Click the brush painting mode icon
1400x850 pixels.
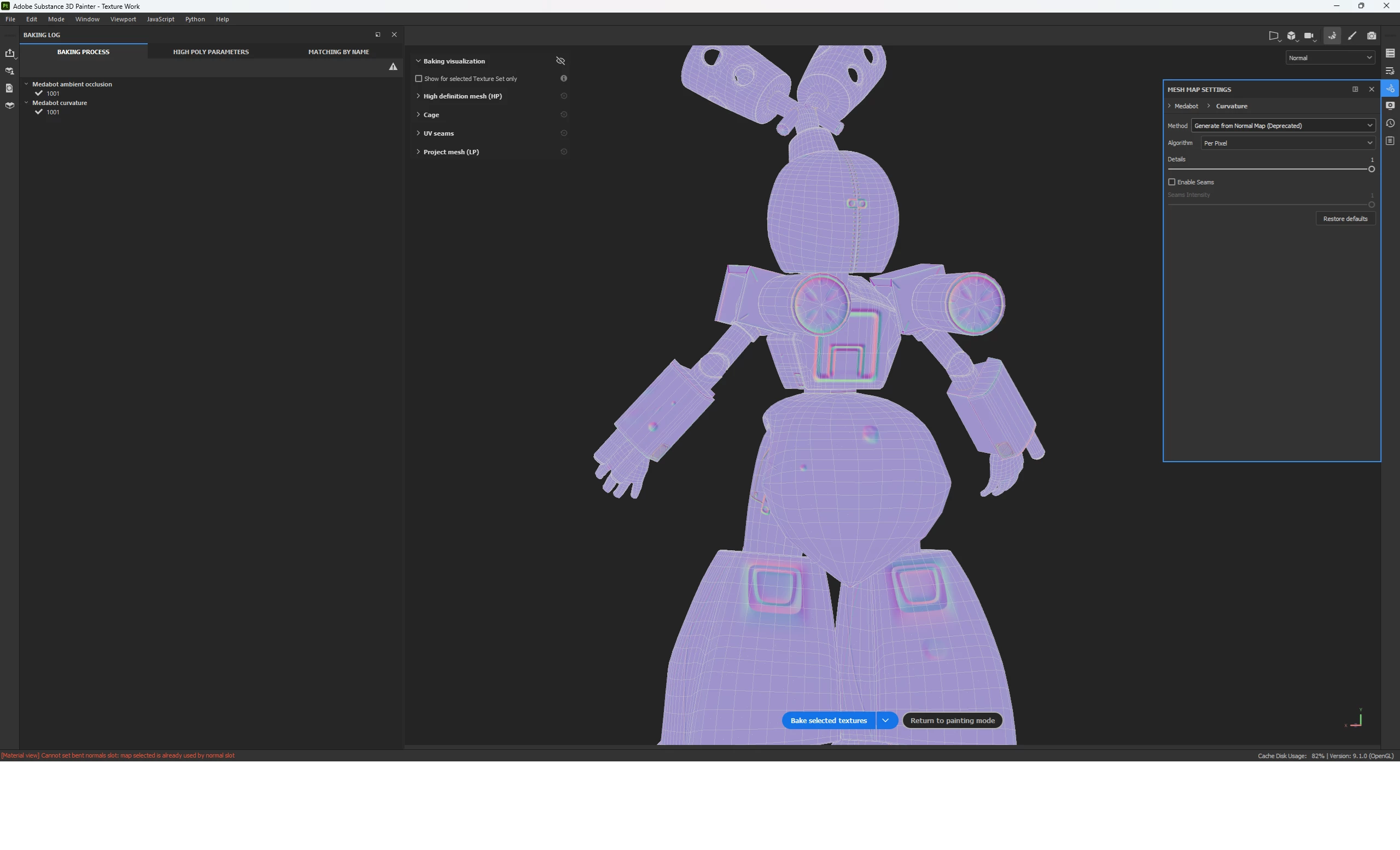pos(1352,36)
